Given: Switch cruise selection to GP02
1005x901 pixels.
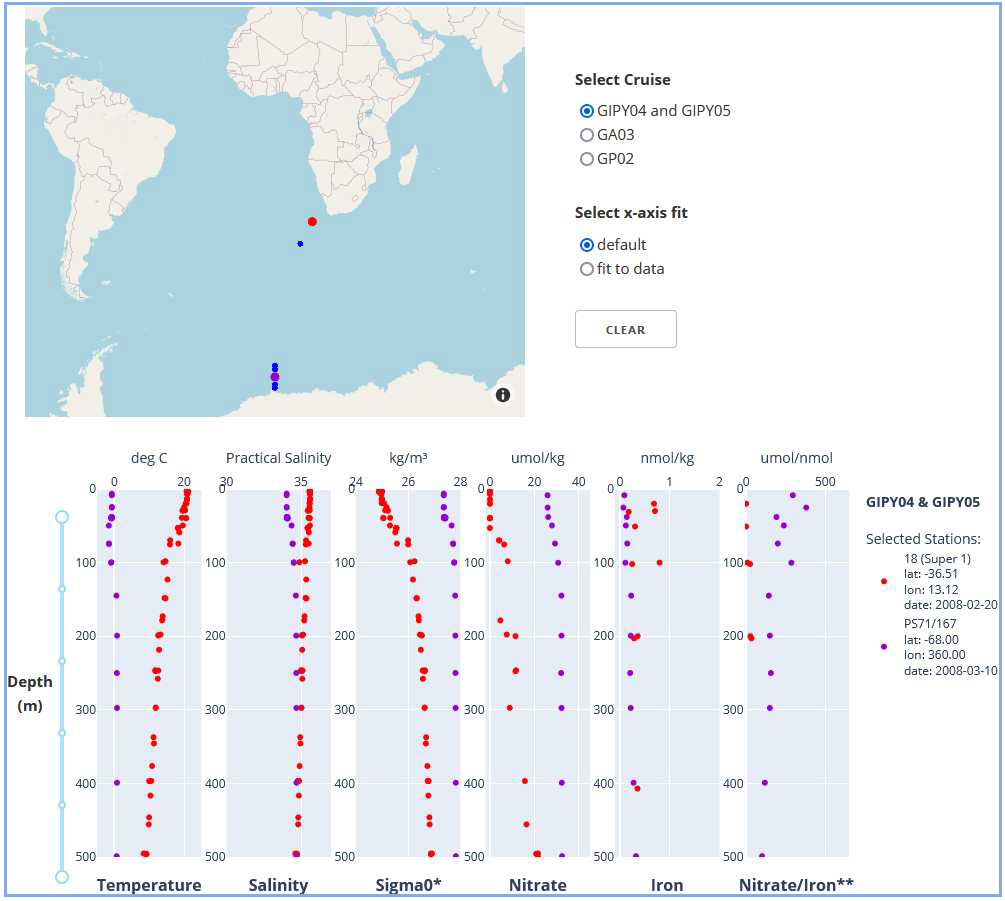Looking at the screenshot, I should click(x=586, y=159).
